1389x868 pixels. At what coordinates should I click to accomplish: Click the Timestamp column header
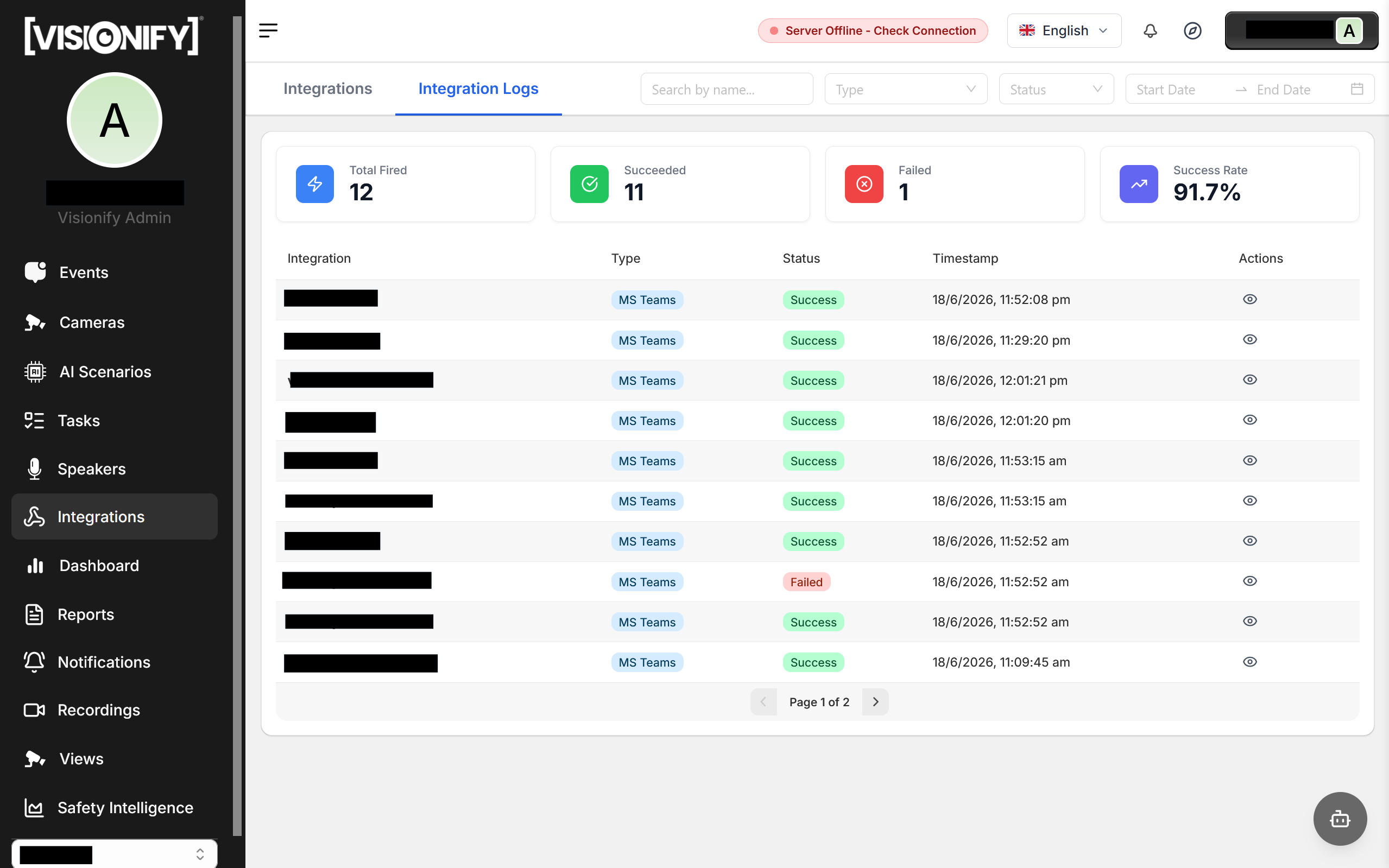[965, 258]
